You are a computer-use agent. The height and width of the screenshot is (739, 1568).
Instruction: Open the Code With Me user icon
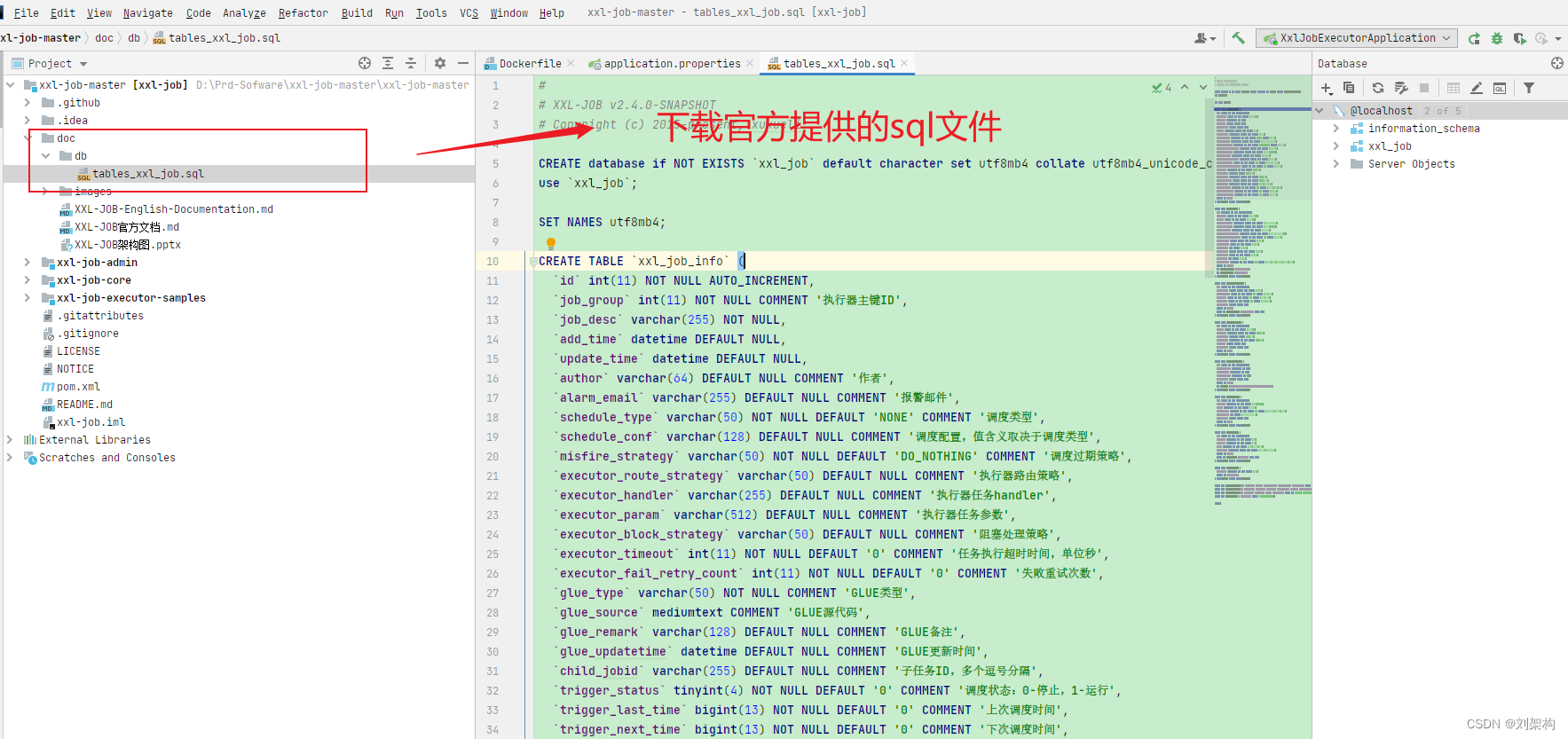pyautogui.click(x=1202, y=38)
